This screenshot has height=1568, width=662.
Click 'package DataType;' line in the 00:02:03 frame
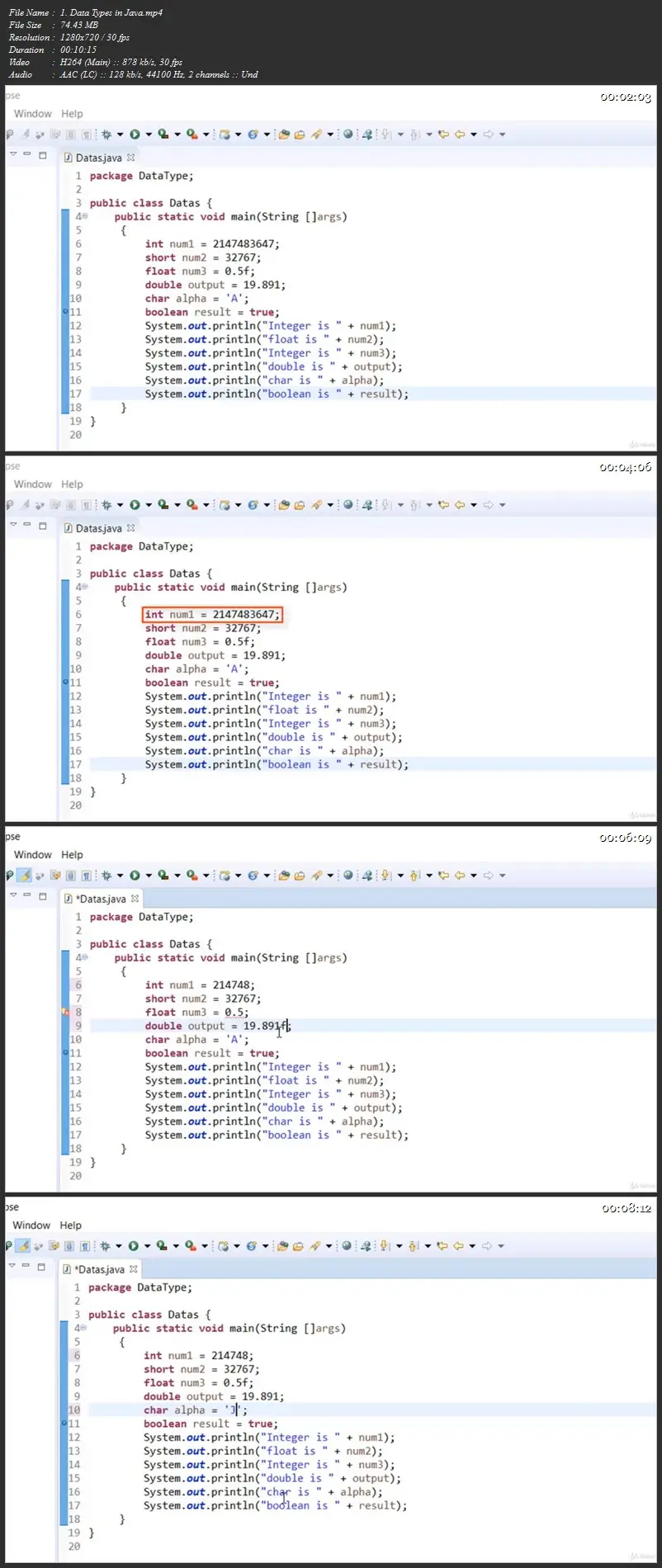click(x=141, y=176)
